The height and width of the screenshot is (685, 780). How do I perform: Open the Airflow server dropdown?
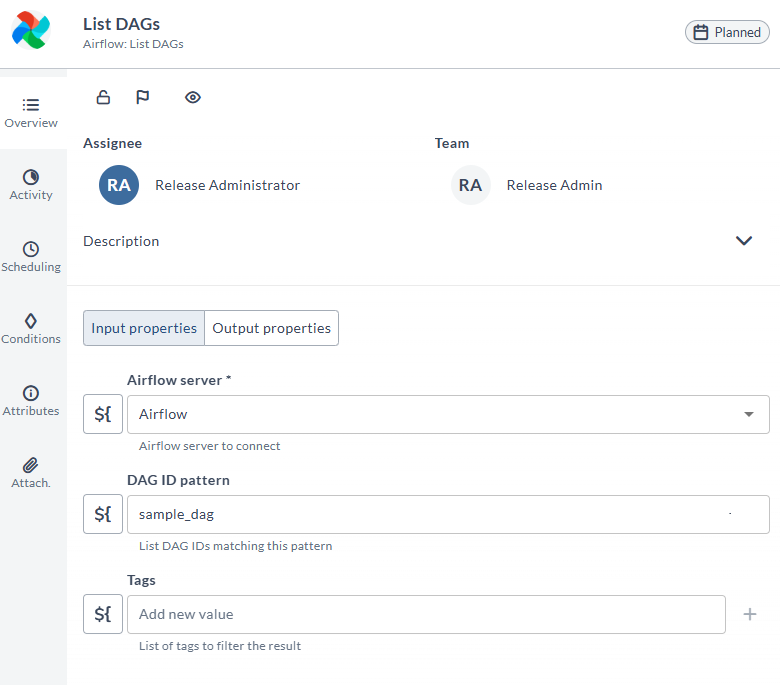448,414
